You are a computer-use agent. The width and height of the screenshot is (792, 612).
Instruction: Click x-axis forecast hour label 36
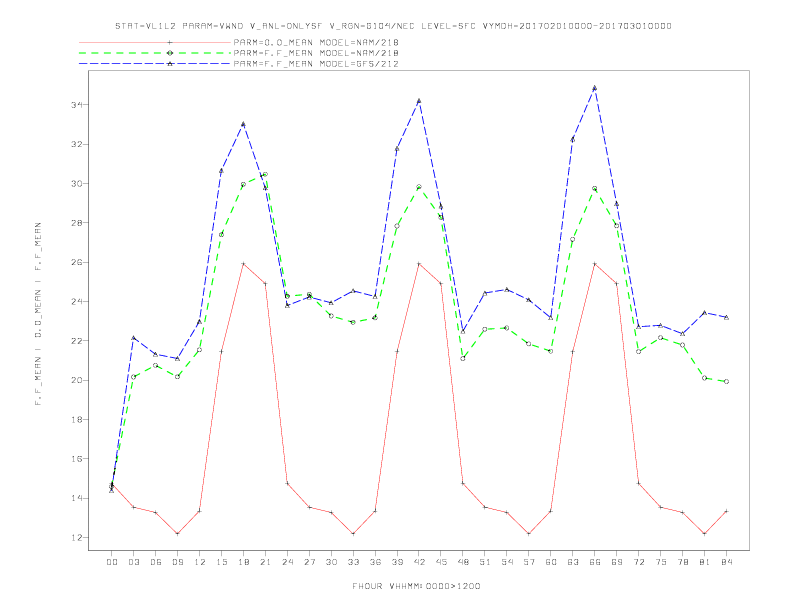(x=375, y=562)
